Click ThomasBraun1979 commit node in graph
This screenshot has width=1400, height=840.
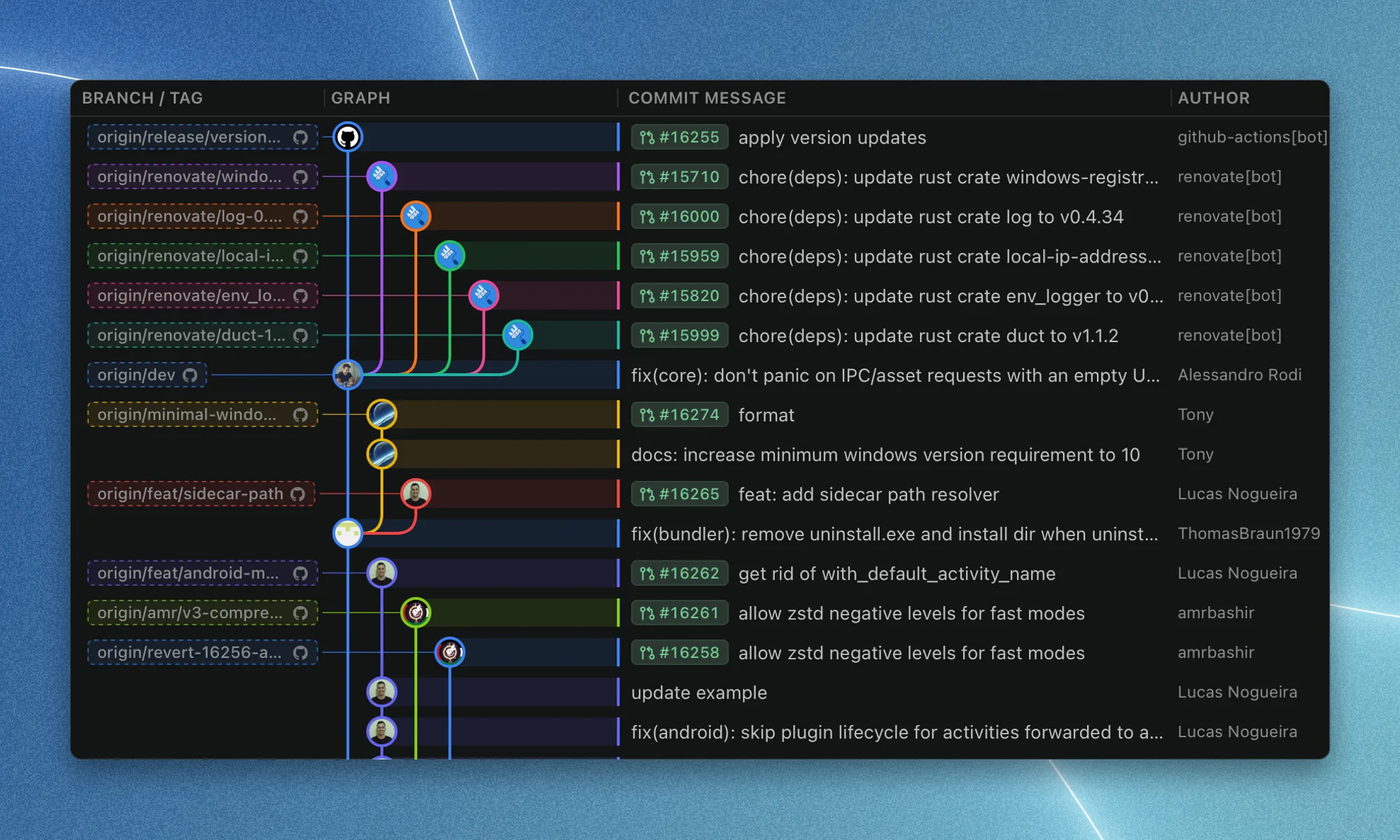click(x=348, y=533)
